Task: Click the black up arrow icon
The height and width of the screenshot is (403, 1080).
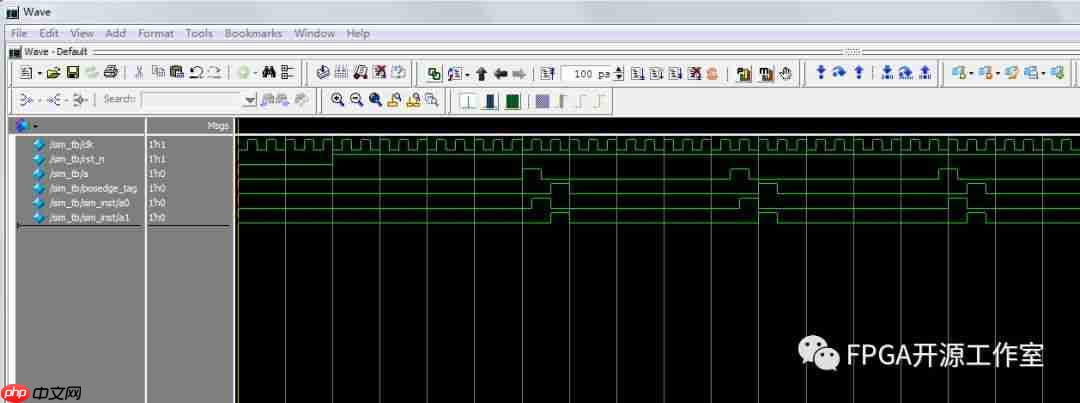Action: pyautogui.click(x=481, y=73)
